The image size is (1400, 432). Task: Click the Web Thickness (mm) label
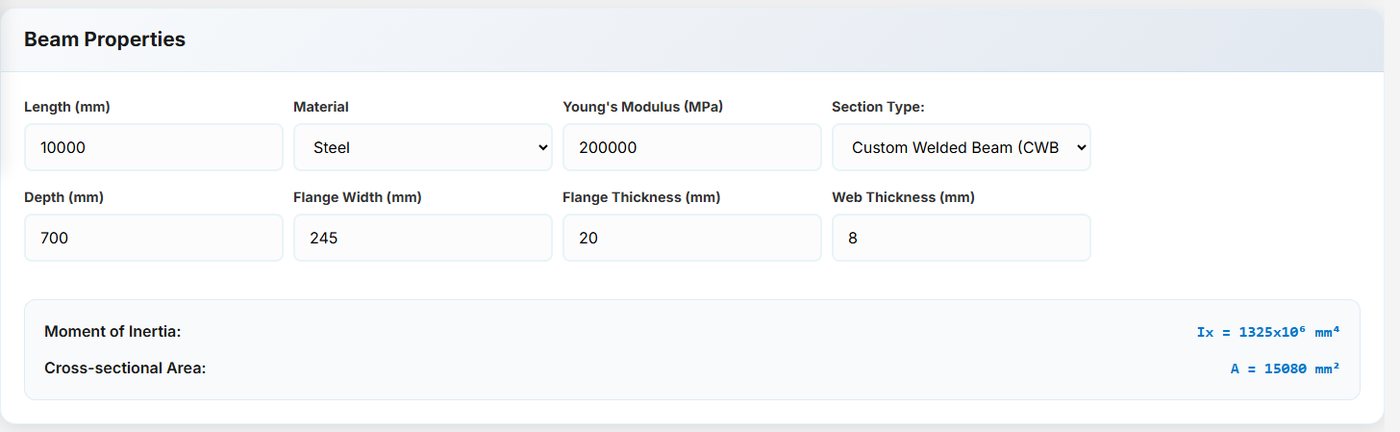[903, 198]
